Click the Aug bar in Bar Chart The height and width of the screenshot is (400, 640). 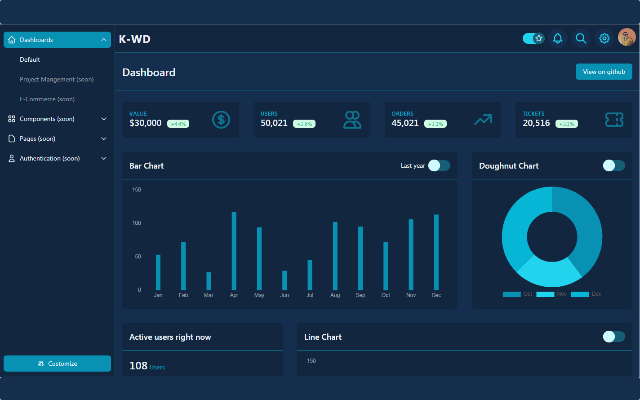click(335, 256)
